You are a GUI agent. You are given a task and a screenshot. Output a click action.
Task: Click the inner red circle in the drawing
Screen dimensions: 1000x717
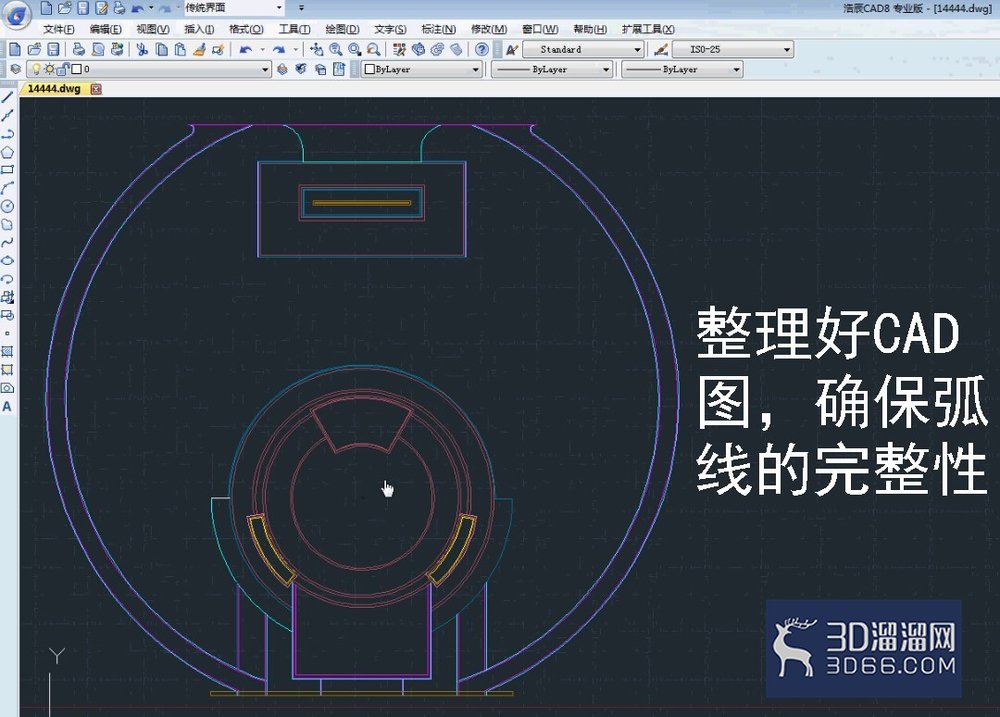coord(362,498)
